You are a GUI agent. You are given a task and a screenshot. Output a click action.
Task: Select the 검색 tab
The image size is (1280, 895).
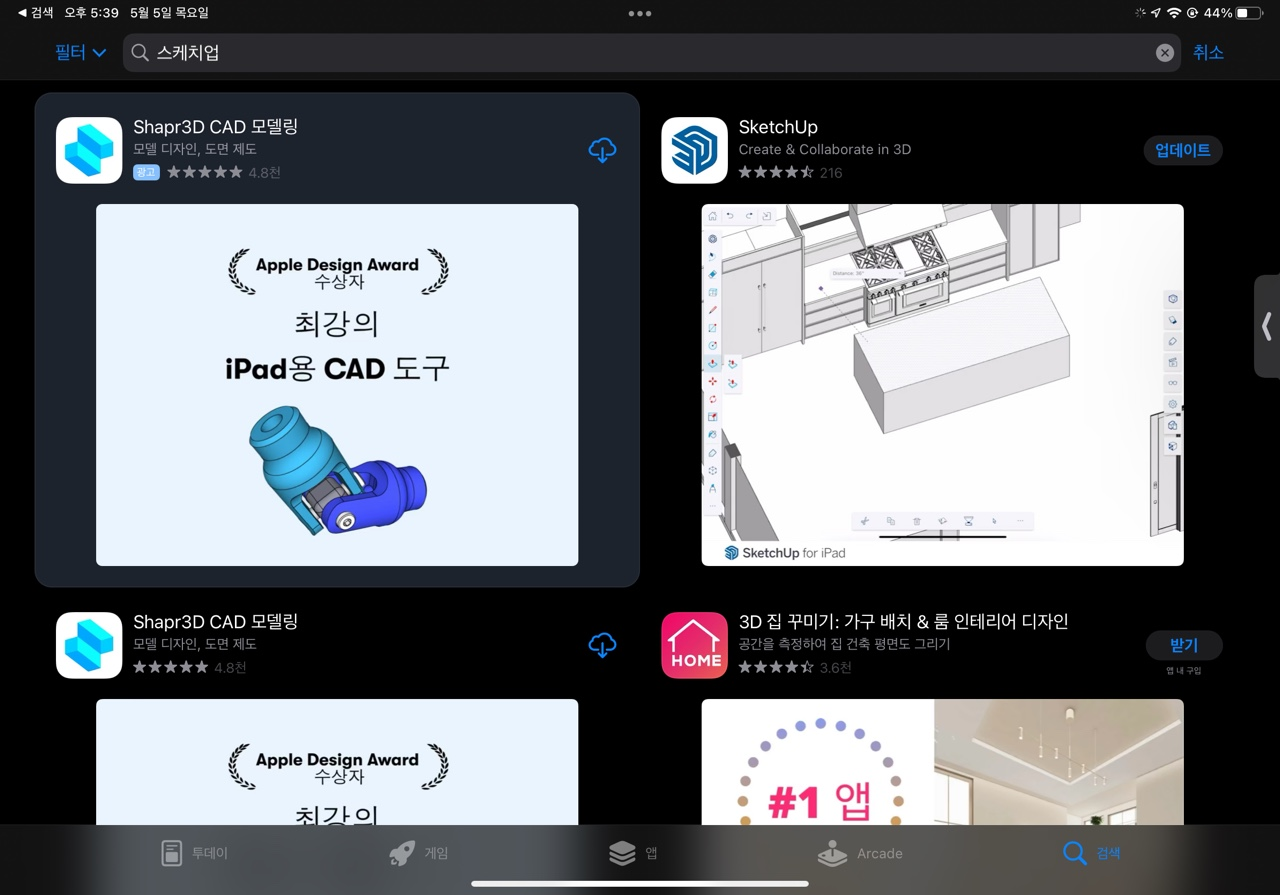tap(1092, 853)
